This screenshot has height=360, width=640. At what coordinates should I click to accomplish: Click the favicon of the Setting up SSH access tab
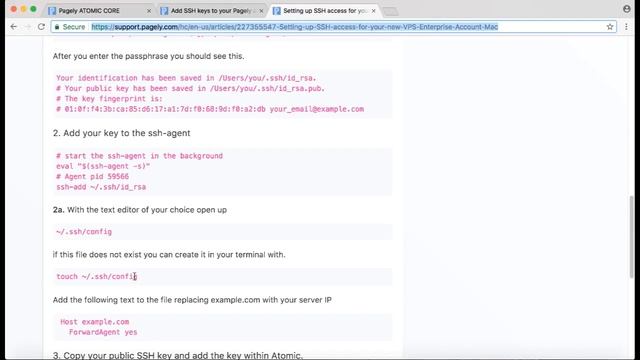click(x=276, y=11)
